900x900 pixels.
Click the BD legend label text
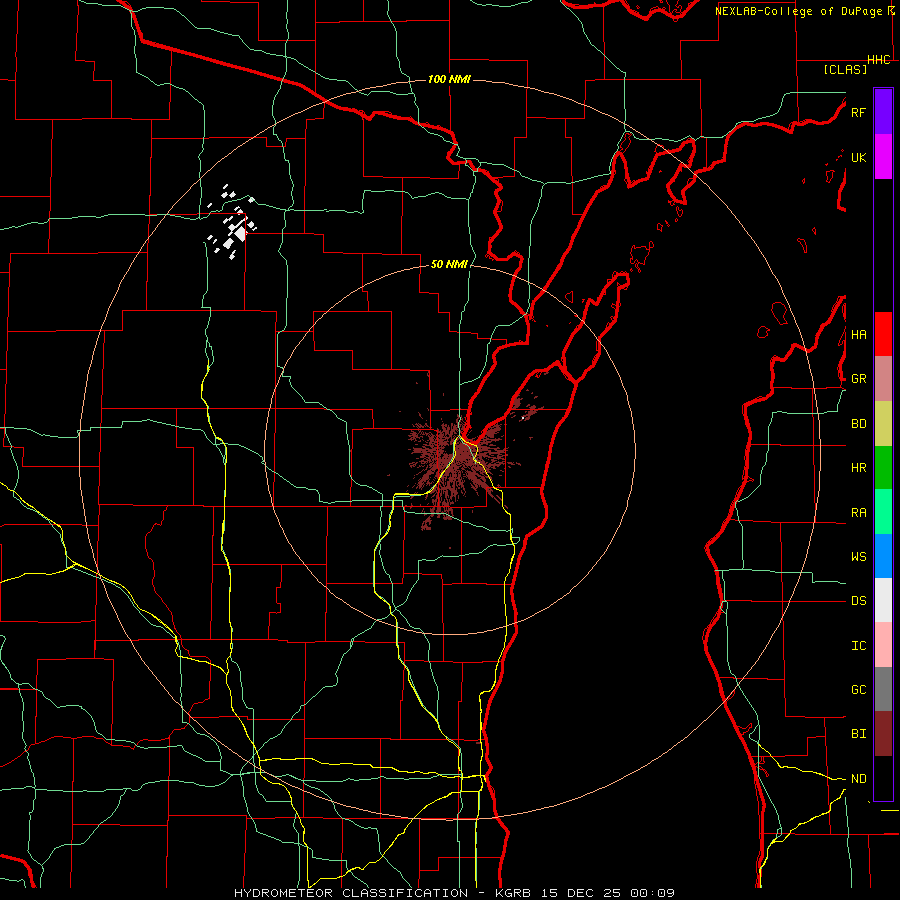tap(858, 424)
